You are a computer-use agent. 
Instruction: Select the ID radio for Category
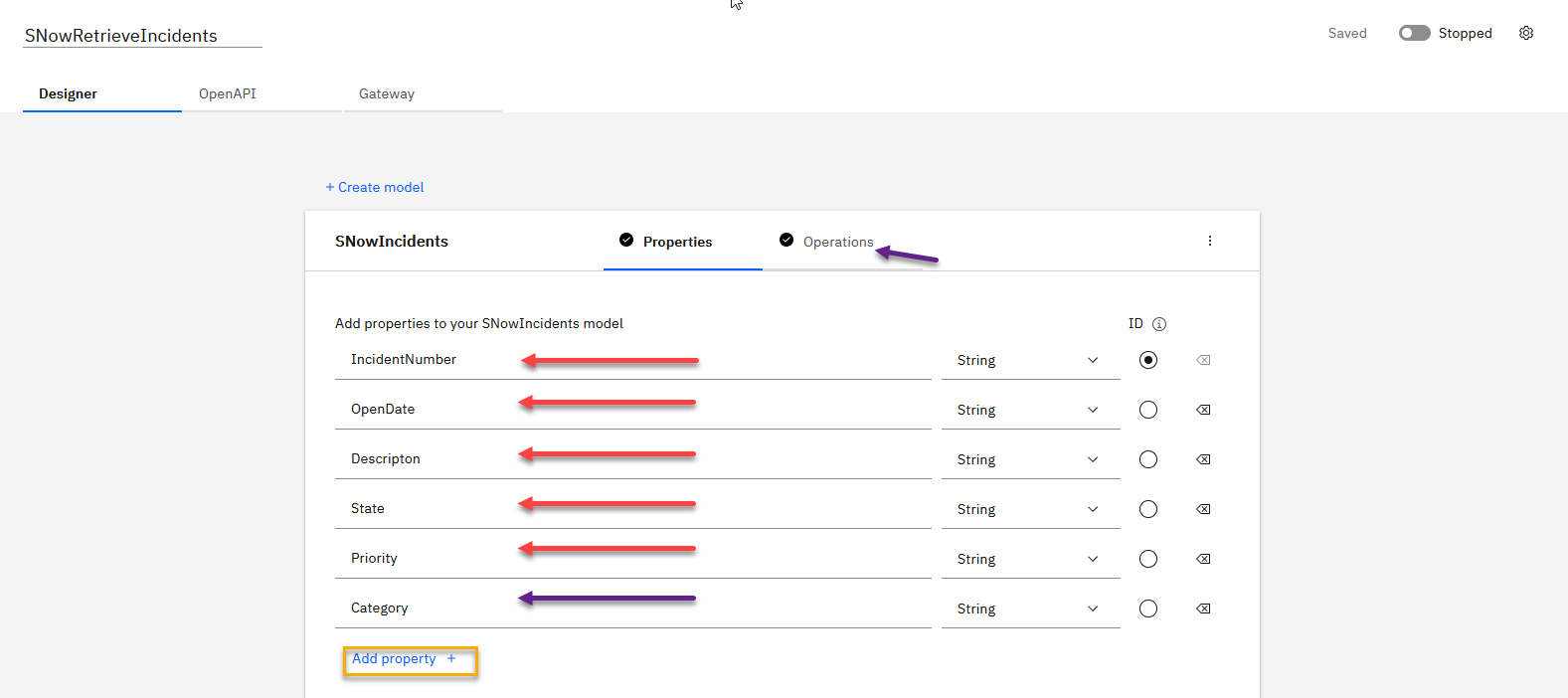(1148, 609)
